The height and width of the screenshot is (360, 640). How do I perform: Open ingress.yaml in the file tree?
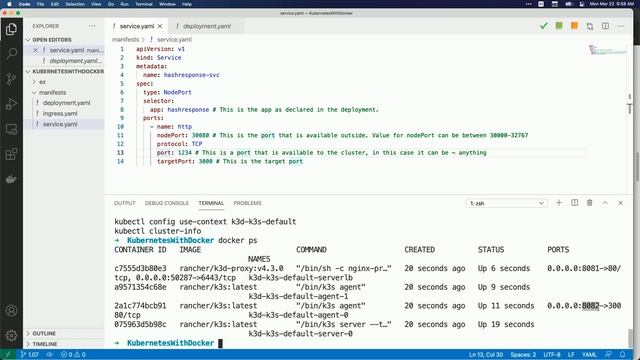[x=60, y=113]
